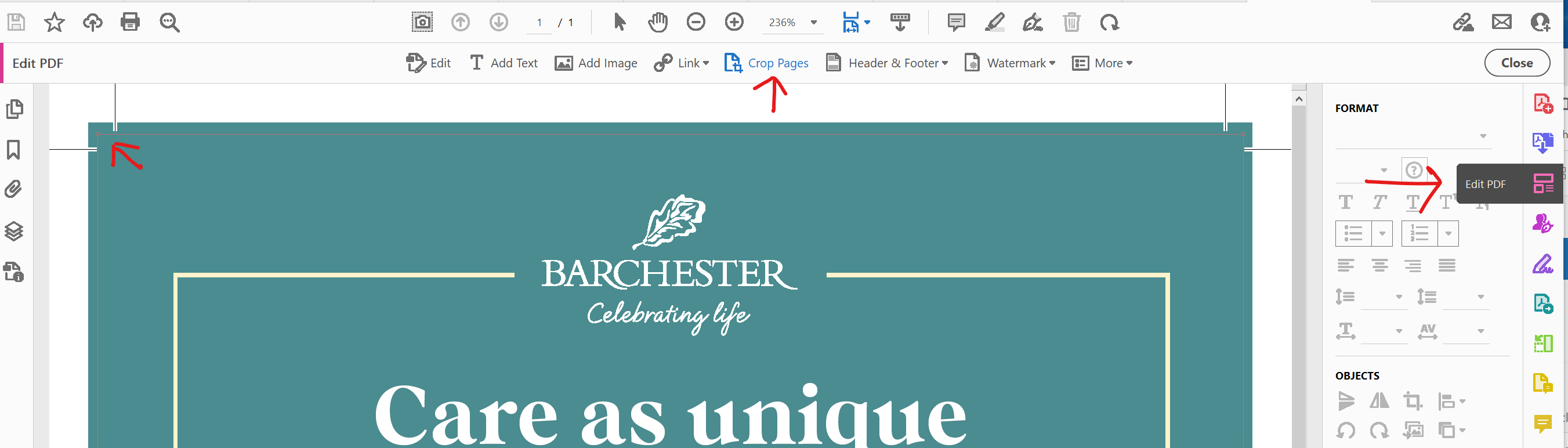Open the Find text search tool
The image size is (1568, 448).
click(169, 23)
